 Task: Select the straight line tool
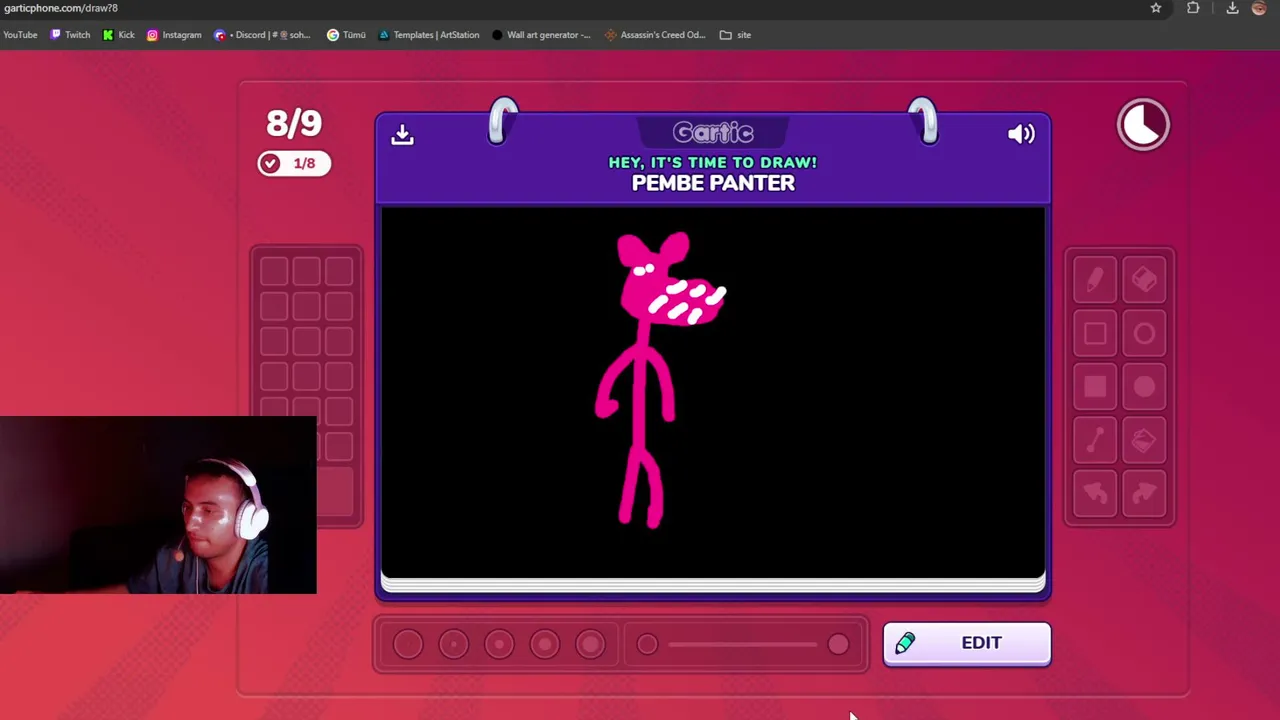coord(1095,440)
